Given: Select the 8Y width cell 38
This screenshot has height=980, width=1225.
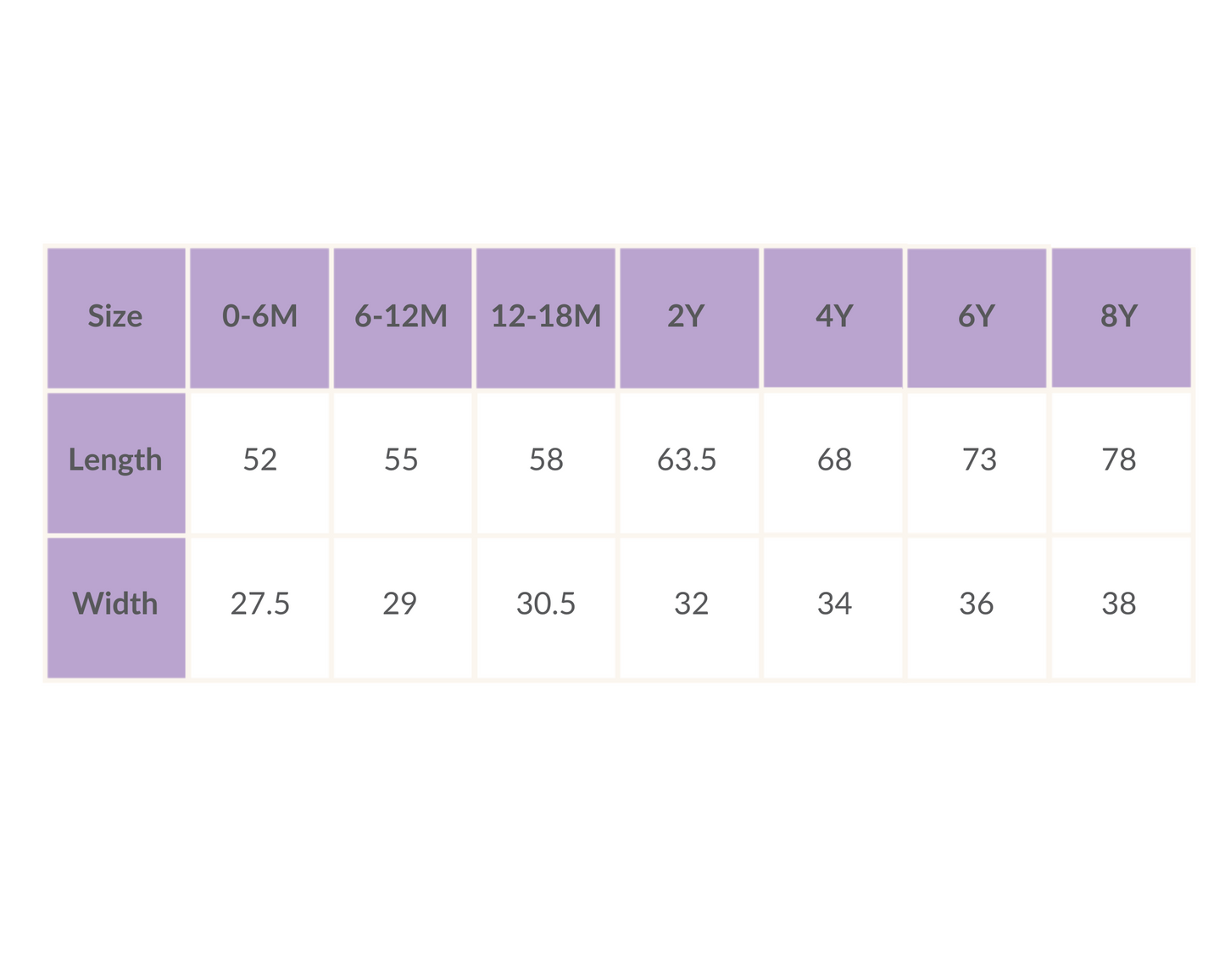Looking at the screenshot, I should click(1120, 605).
